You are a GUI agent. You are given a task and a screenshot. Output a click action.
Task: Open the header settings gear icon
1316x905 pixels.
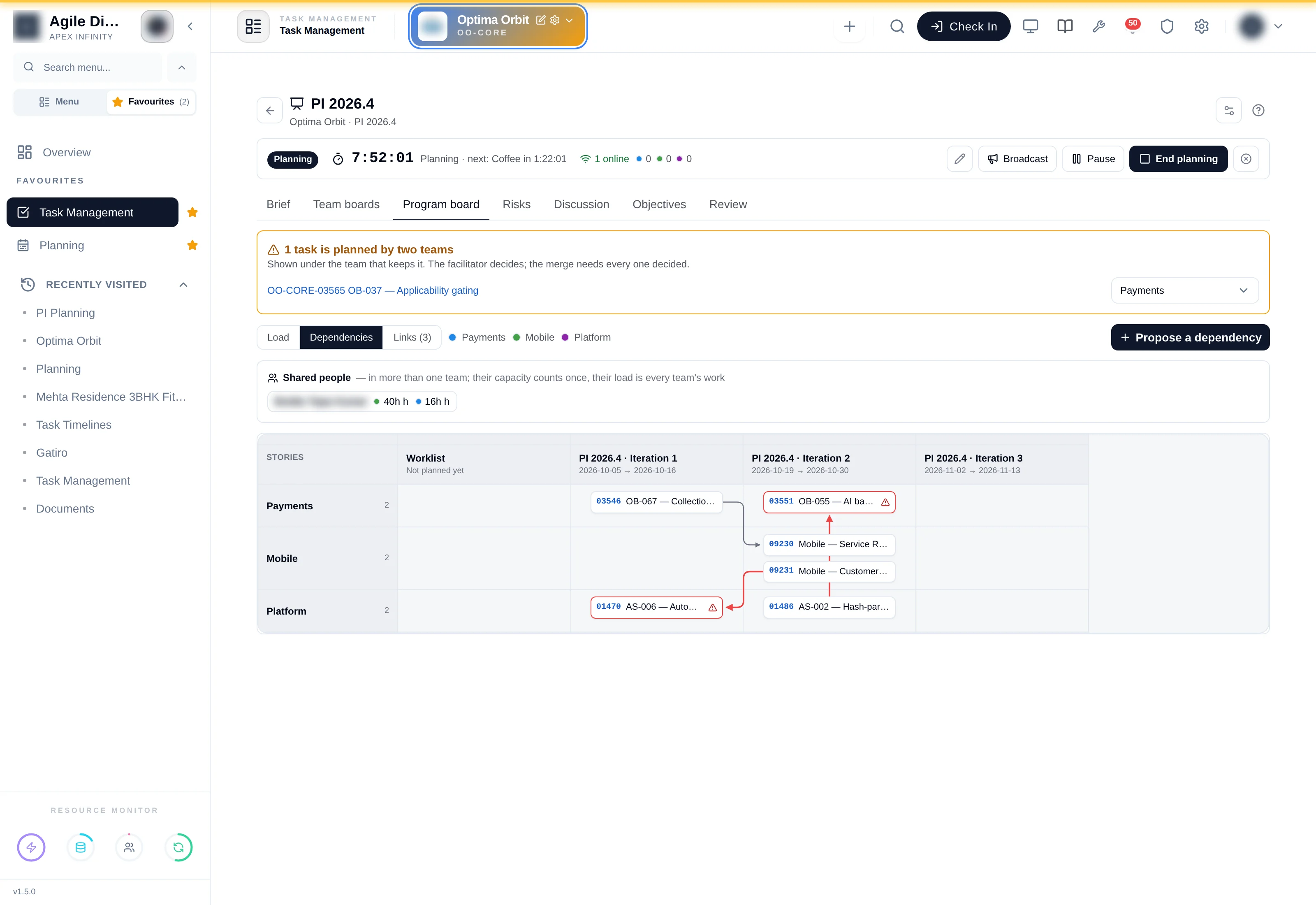coord(1201,26)
